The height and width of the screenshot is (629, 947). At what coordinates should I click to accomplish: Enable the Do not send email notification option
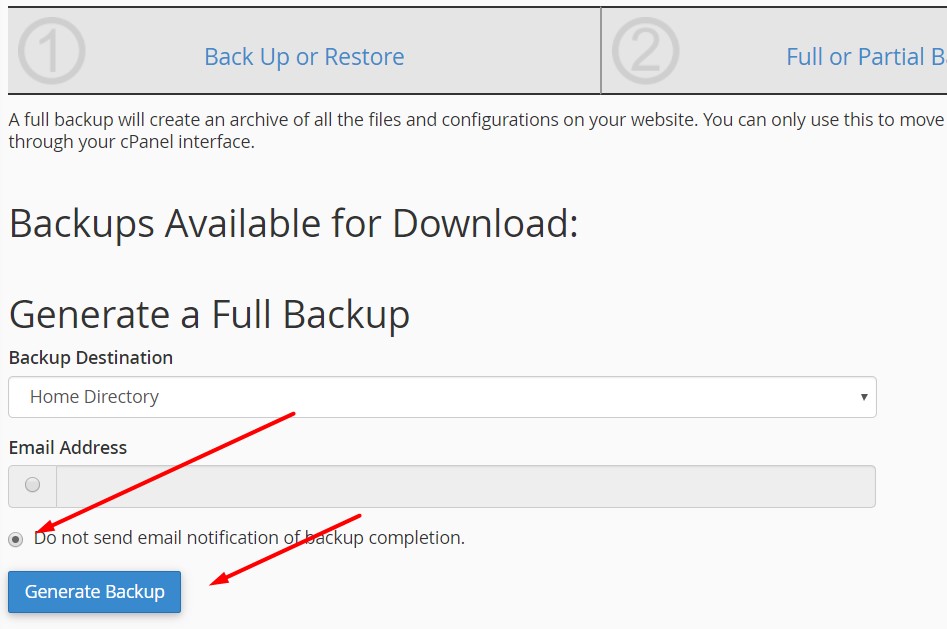16,538
